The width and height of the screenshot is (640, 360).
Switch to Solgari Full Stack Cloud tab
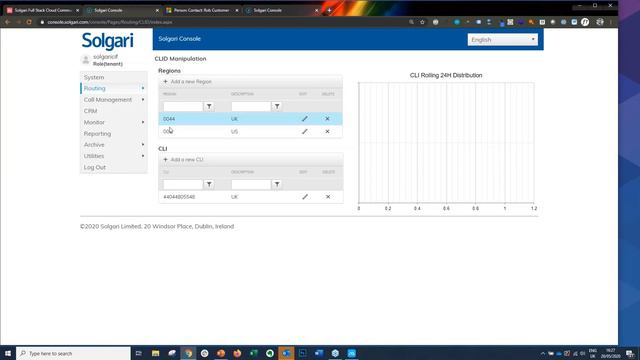[42, 10]
